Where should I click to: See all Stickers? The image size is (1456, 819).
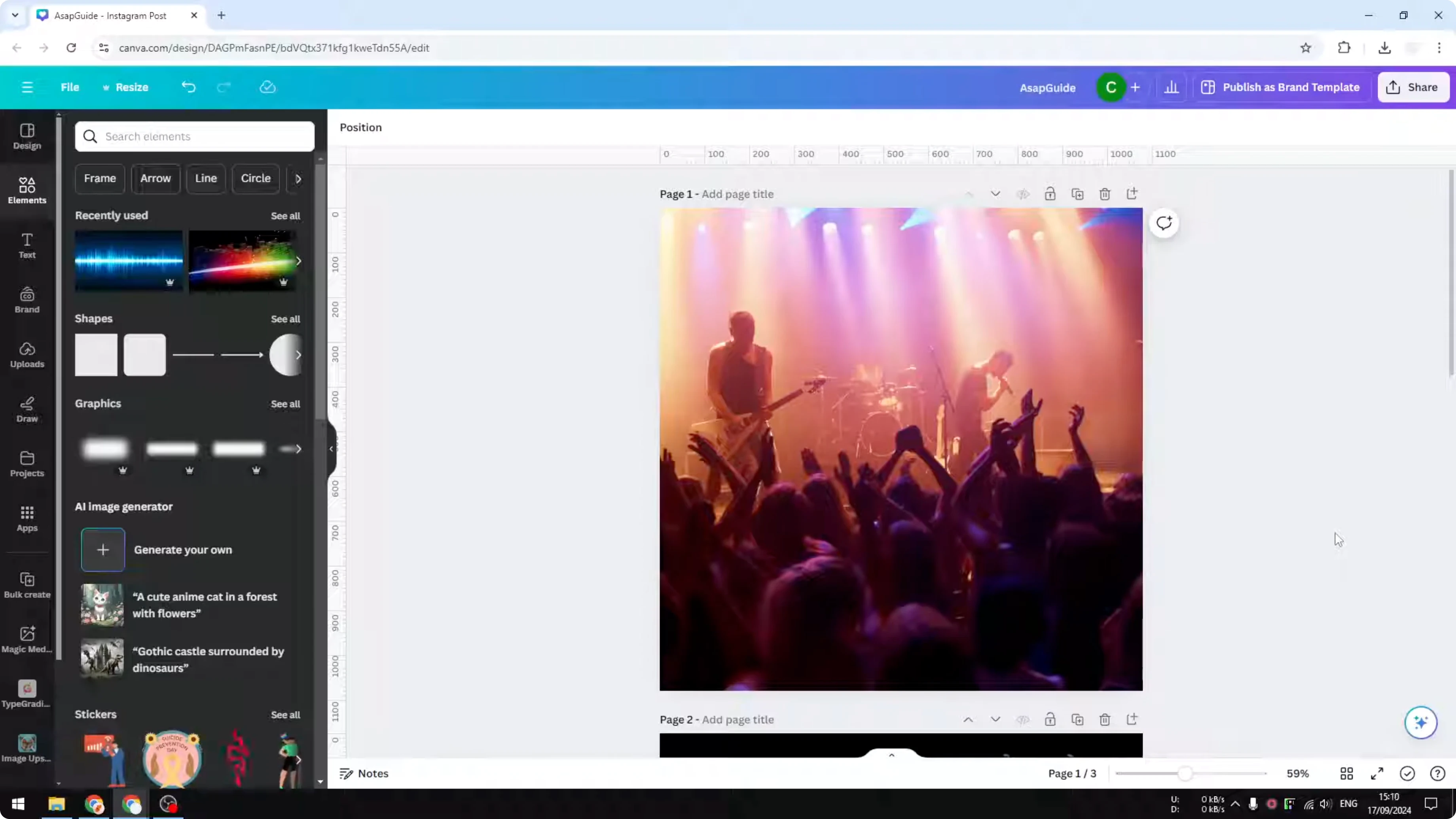[x=285, y=715]
